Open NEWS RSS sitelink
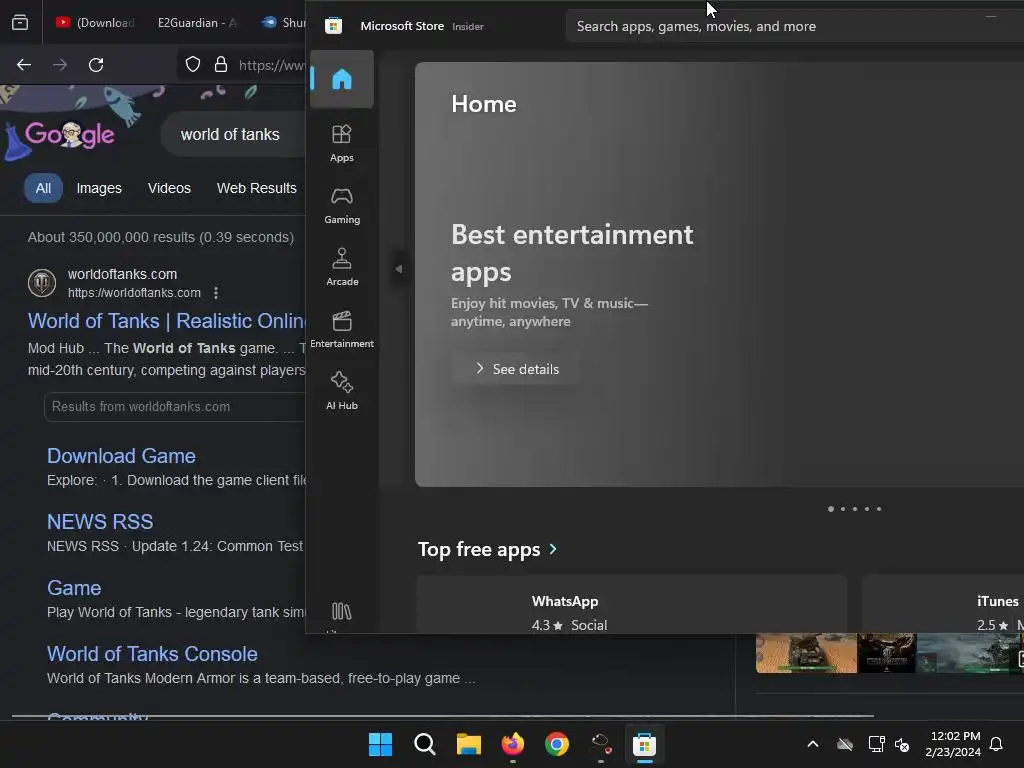 click(100, 522)
